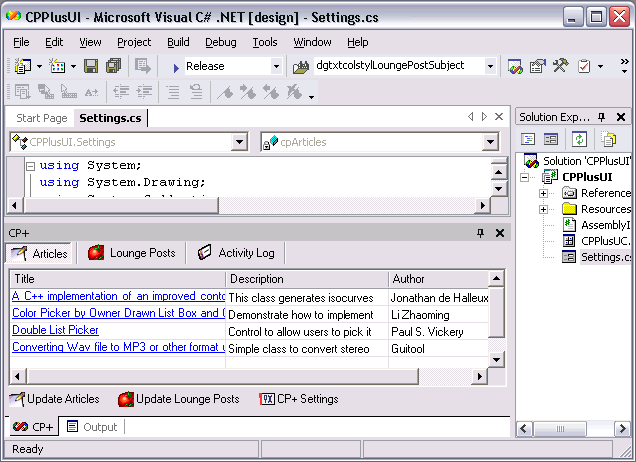
Task: Toggle auto-hide pin on Solution Explorer
Action: click(x=602, y=117)
